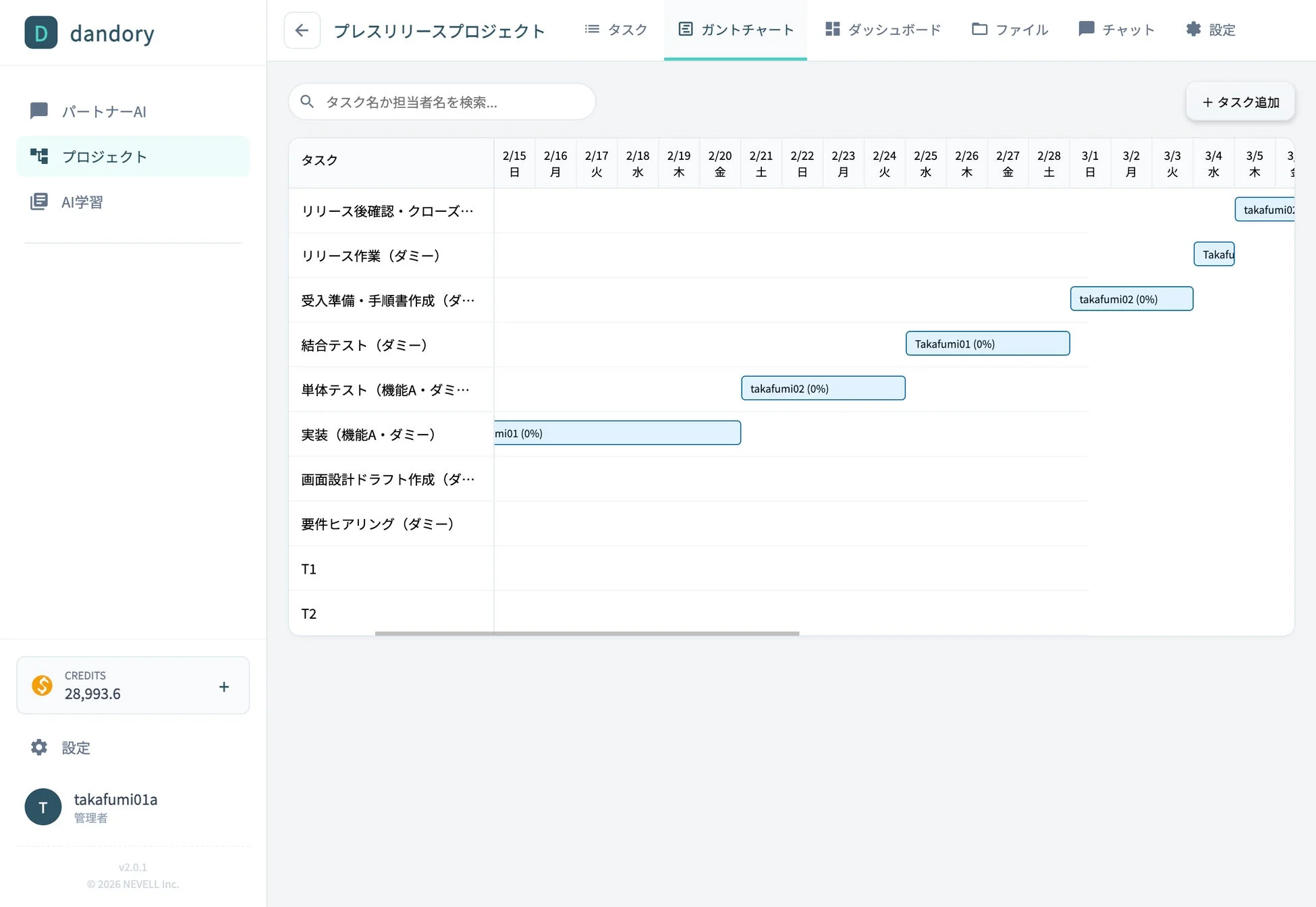This screenshot has width=1316, height=907.
Task: Open the チャット speech bubble icon
Action: click(x=1086, y=29)
